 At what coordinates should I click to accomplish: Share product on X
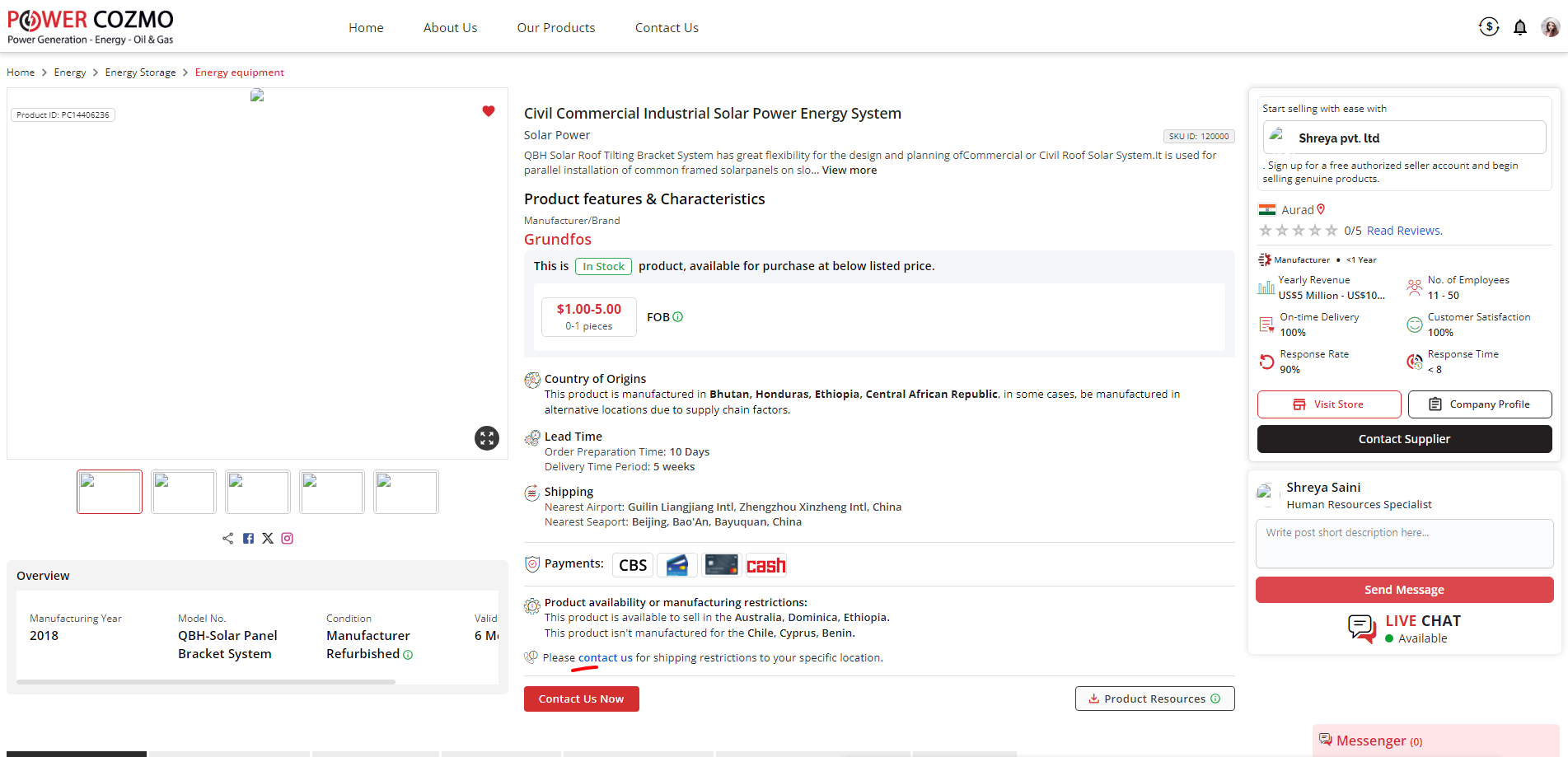tap(268, 539)
